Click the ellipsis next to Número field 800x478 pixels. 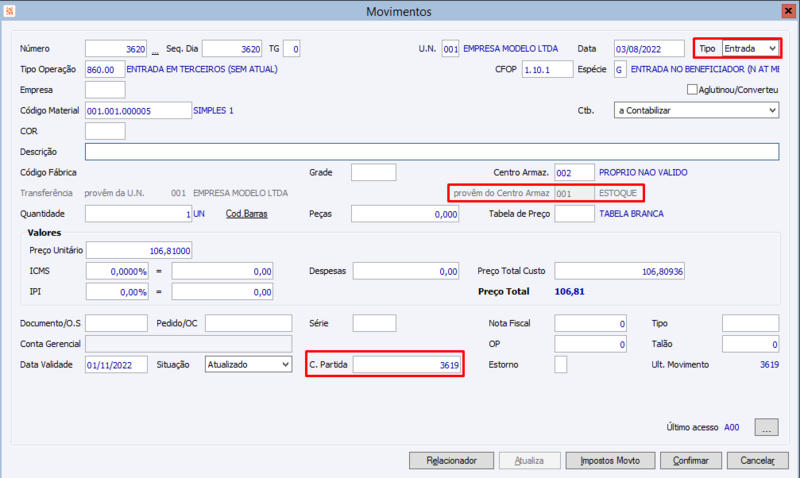(155, 51)
